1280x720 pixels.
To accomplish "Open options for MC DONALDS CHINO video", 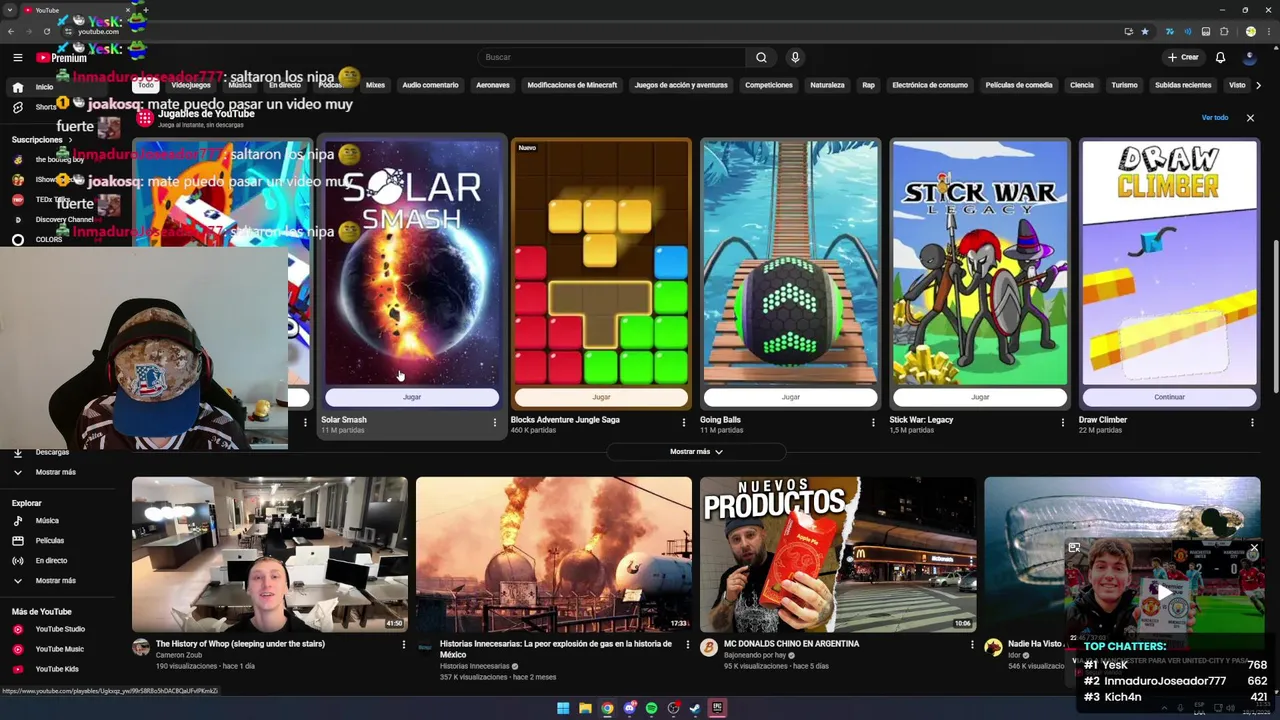I will [x=971, y=645].
